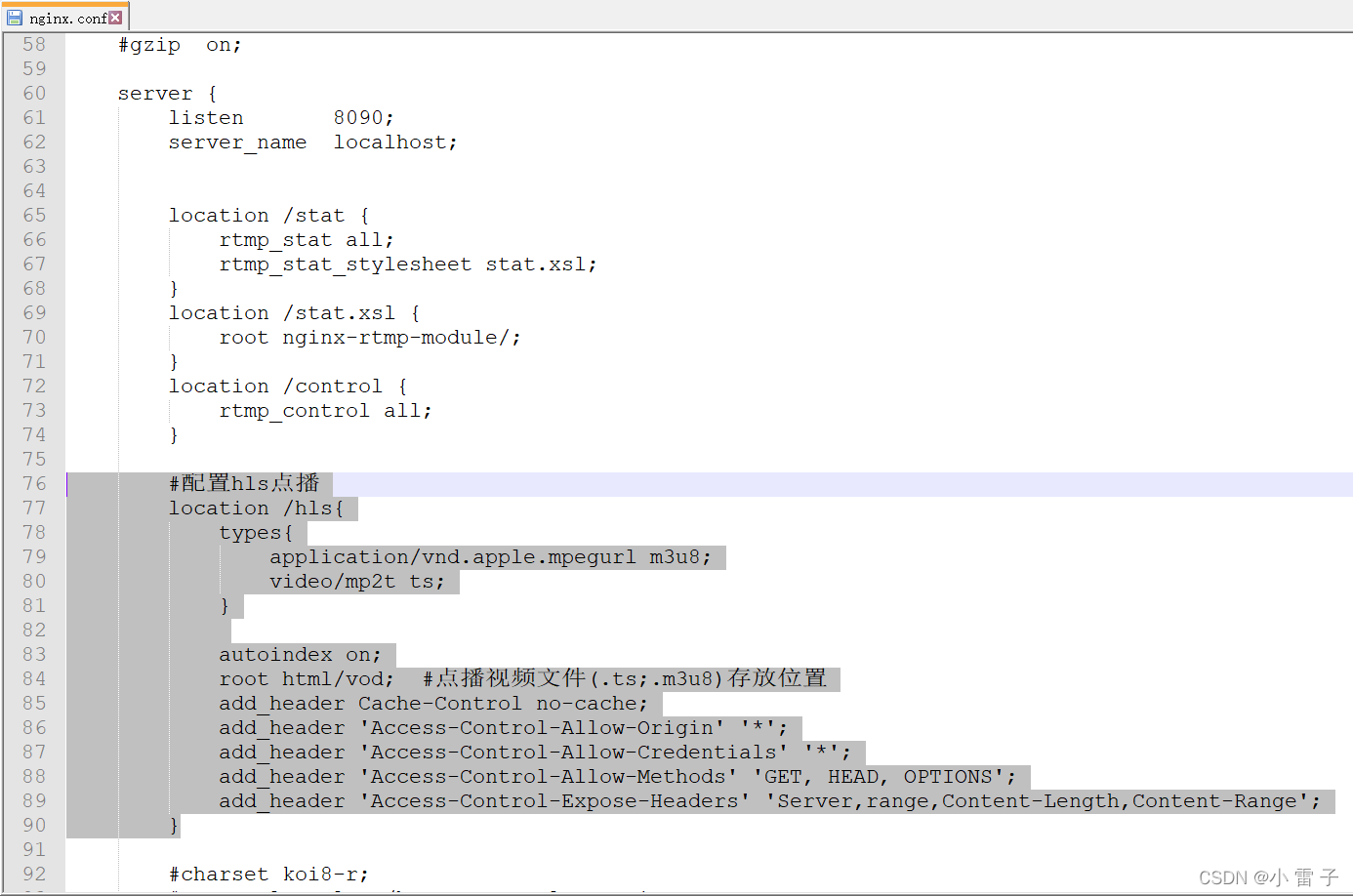Click the floppy disk icon on the nginx.conf tab
Viewport: 1353px width, 896px height.
14,16
